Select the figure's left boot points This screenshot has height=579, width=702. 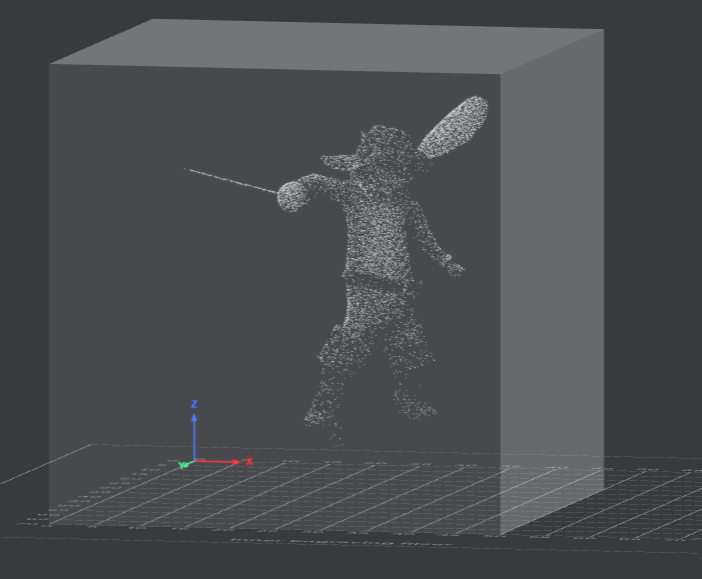[324, 406]
